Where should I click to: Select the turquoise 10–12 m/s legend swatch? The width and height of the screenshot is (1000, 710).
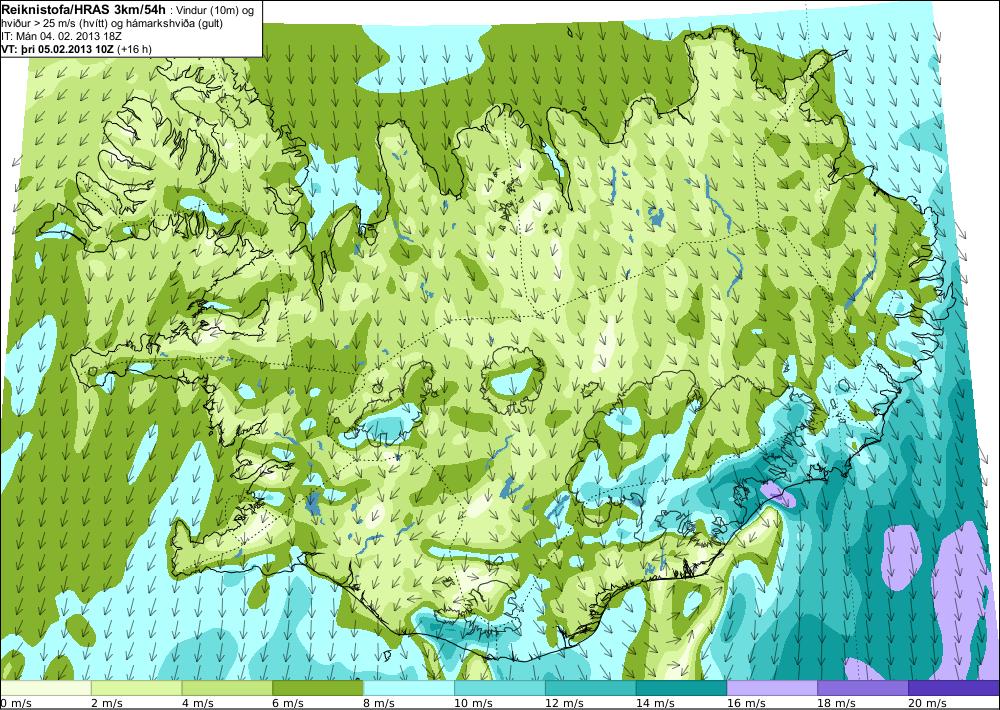(x=499, y=688)
